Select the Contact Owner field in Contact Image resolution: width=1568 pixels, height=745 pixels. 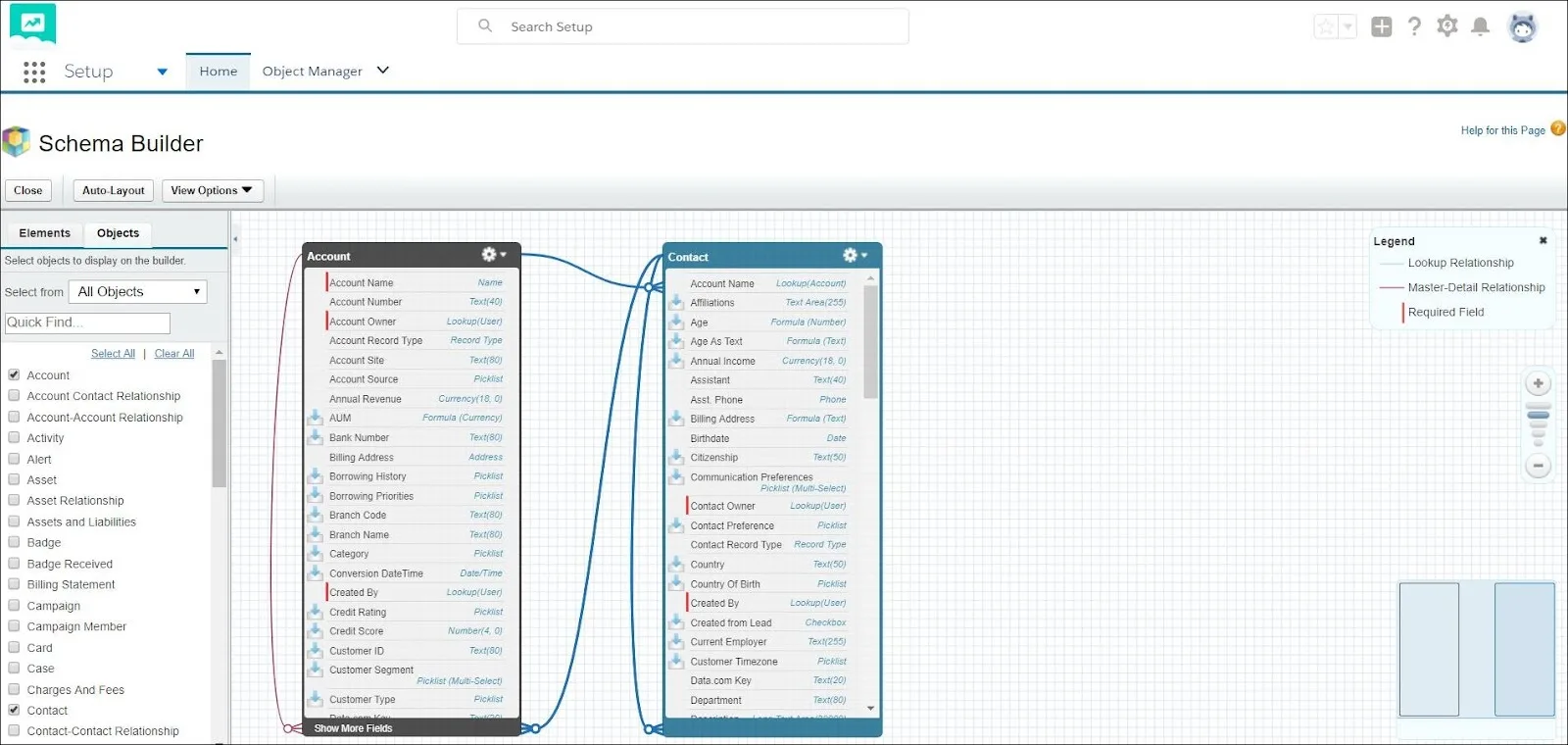(766, 506)
